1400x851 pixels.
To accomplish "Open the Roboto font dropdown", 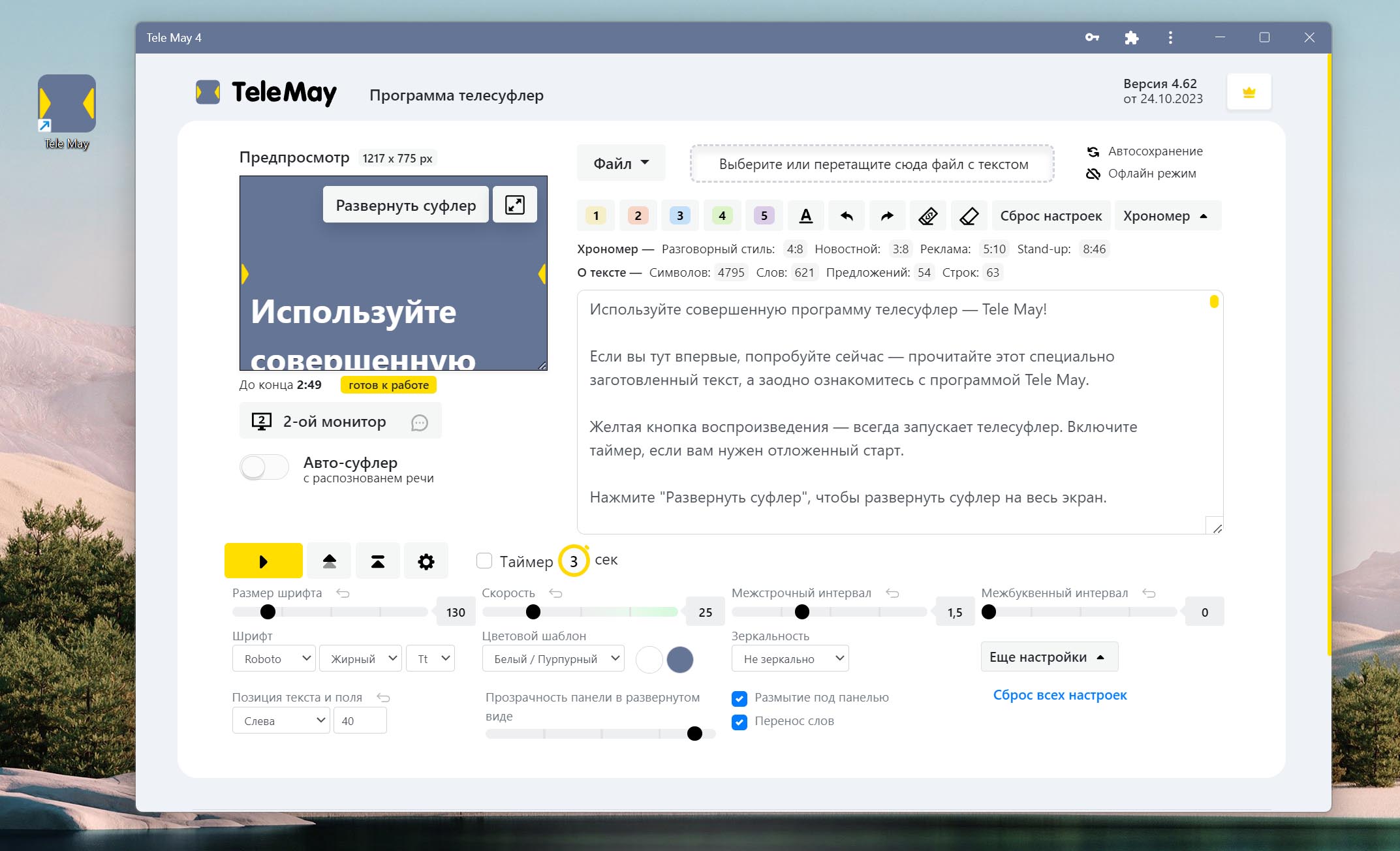I will tap(274, 658).
